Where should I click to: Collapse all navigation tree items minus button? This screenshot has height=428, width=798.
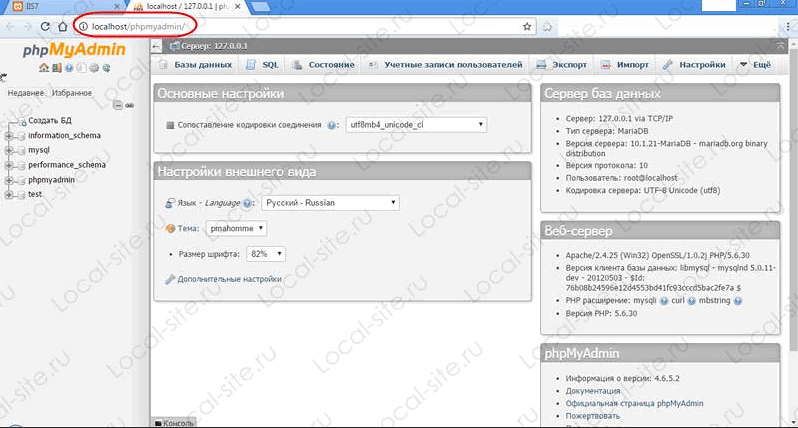coord(118,105)
